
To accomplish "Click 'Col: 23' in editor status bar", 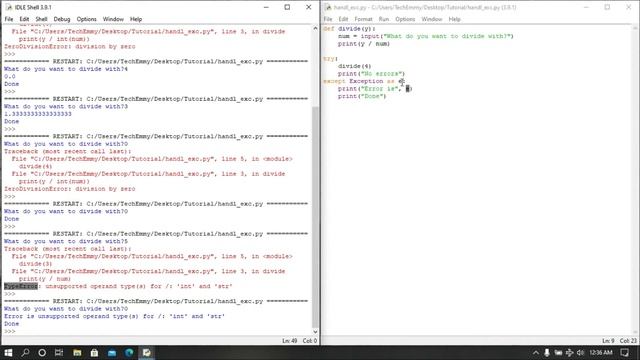I will click(x=628, y=340).
